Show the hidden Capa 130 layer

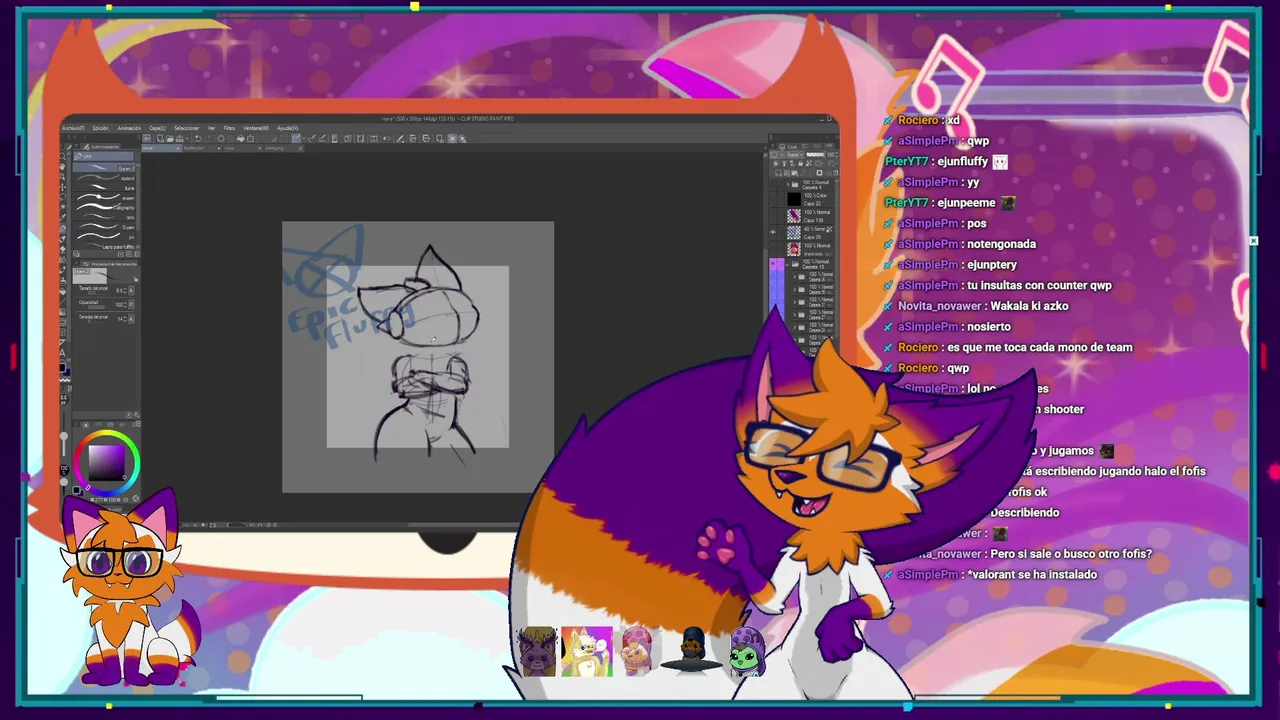point(772,215)
